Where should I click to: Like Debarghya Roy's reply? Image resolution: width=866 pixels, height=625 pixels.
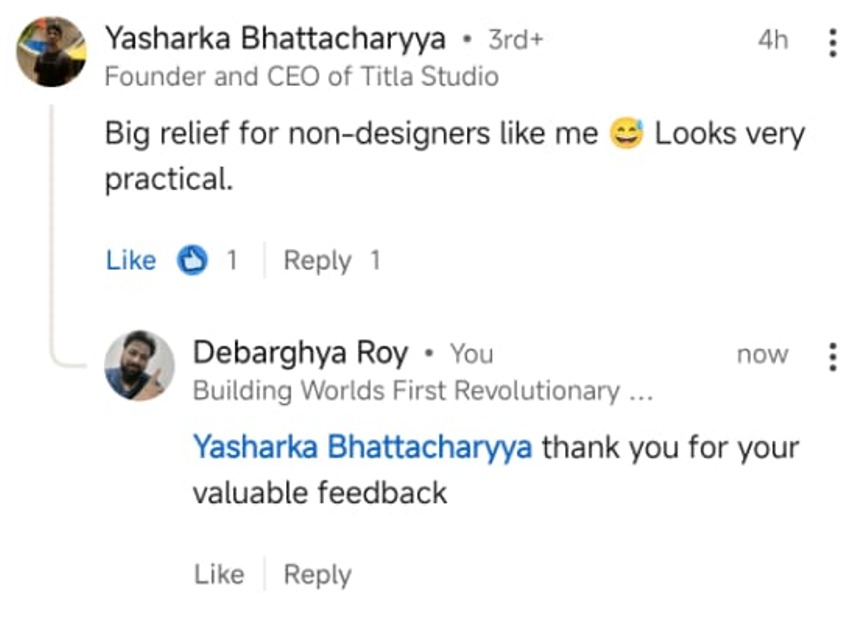219,575
